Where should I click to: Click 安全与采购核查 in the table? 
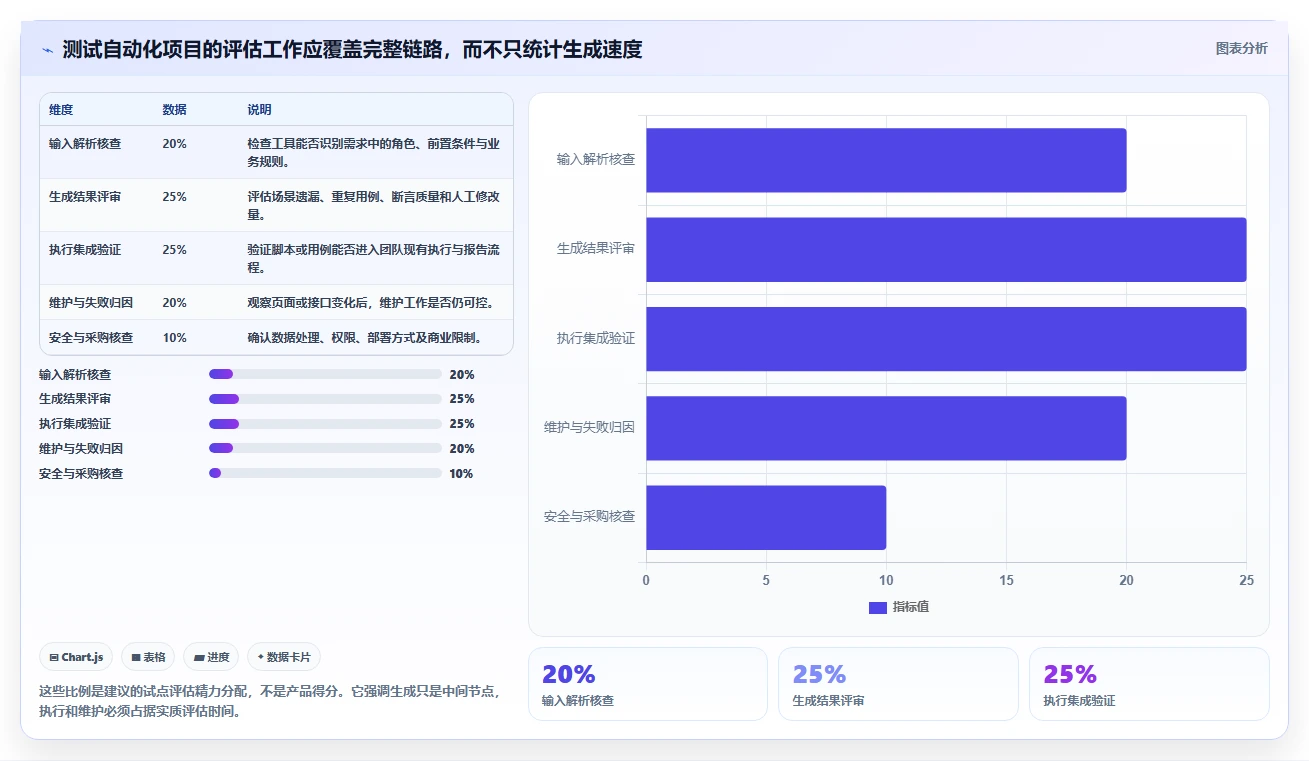click(x=91, y=338)
